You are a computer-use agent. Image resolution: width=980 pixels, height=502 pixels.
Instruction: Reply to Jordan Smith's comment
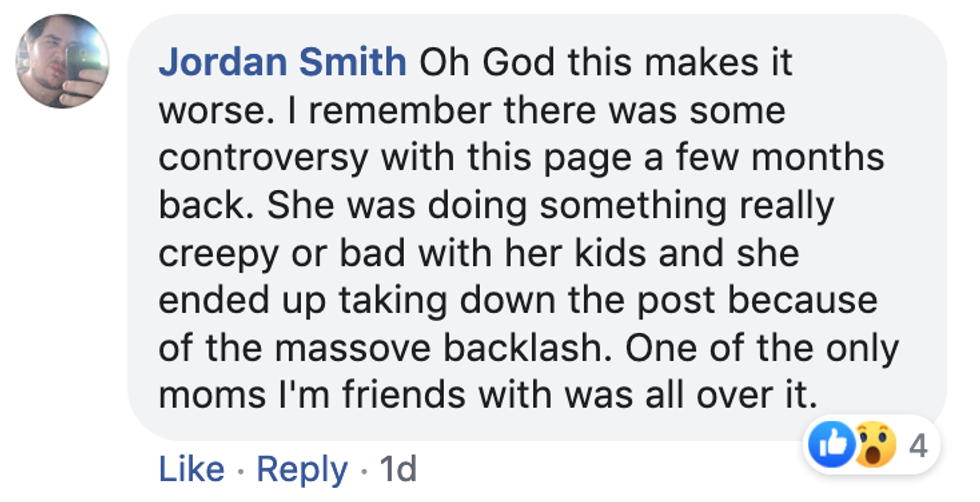tap(302, 468)
